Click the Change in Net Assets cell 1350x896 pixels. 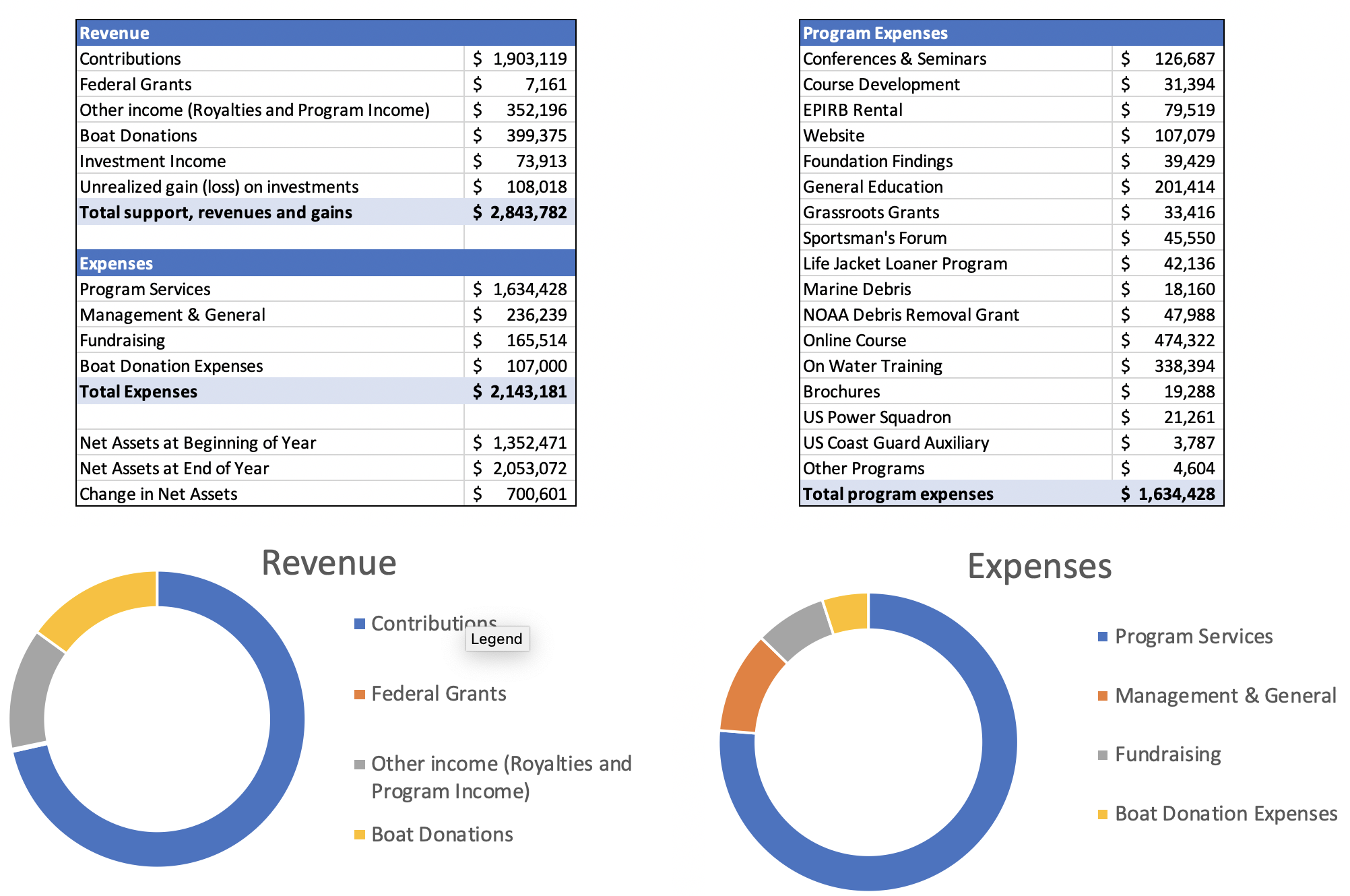[x=270, y=494]
